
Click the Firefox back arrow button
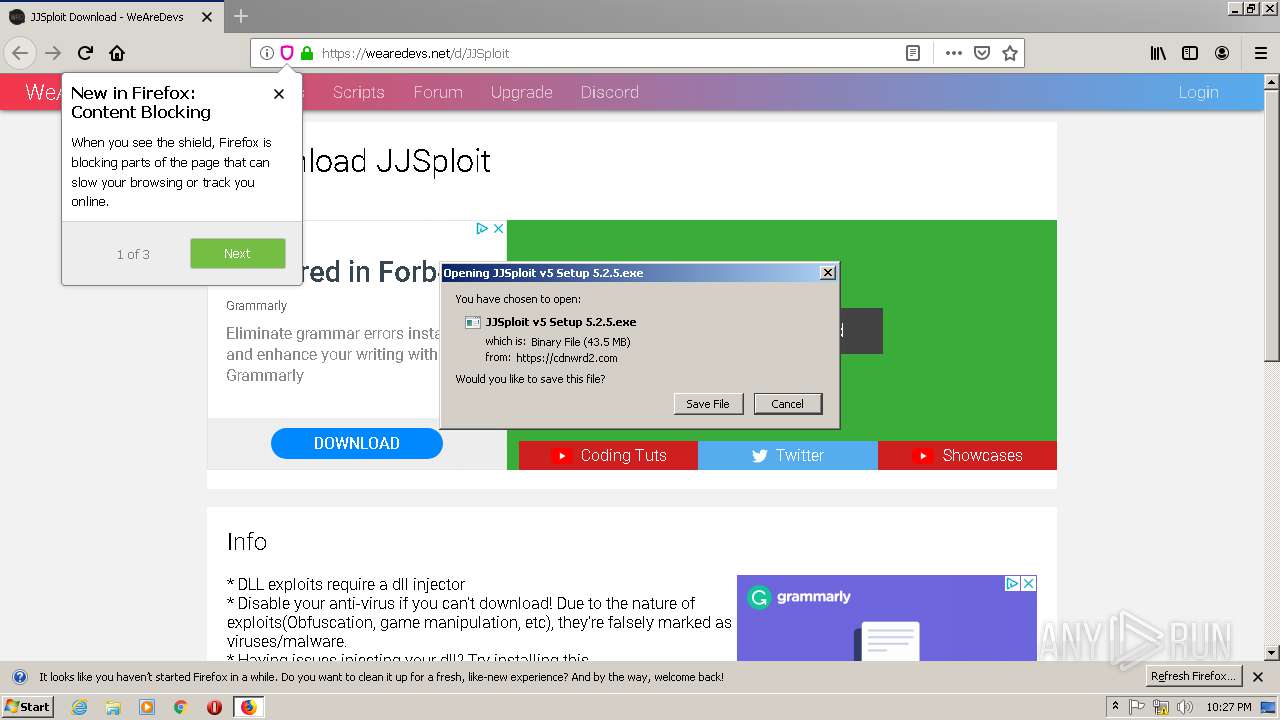coord(20,53)
